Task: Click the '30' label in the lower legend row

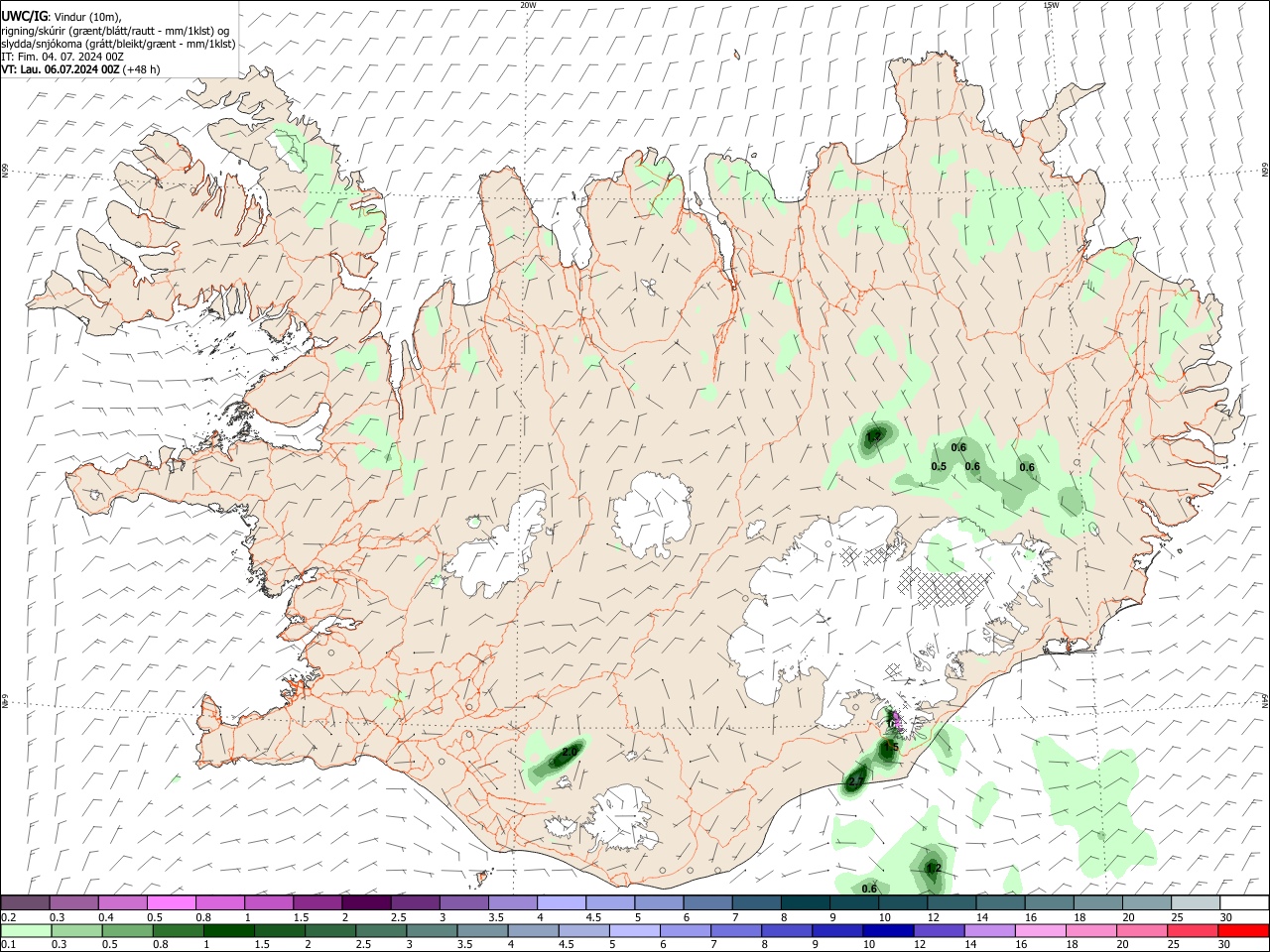Action: click(1225, 945)
